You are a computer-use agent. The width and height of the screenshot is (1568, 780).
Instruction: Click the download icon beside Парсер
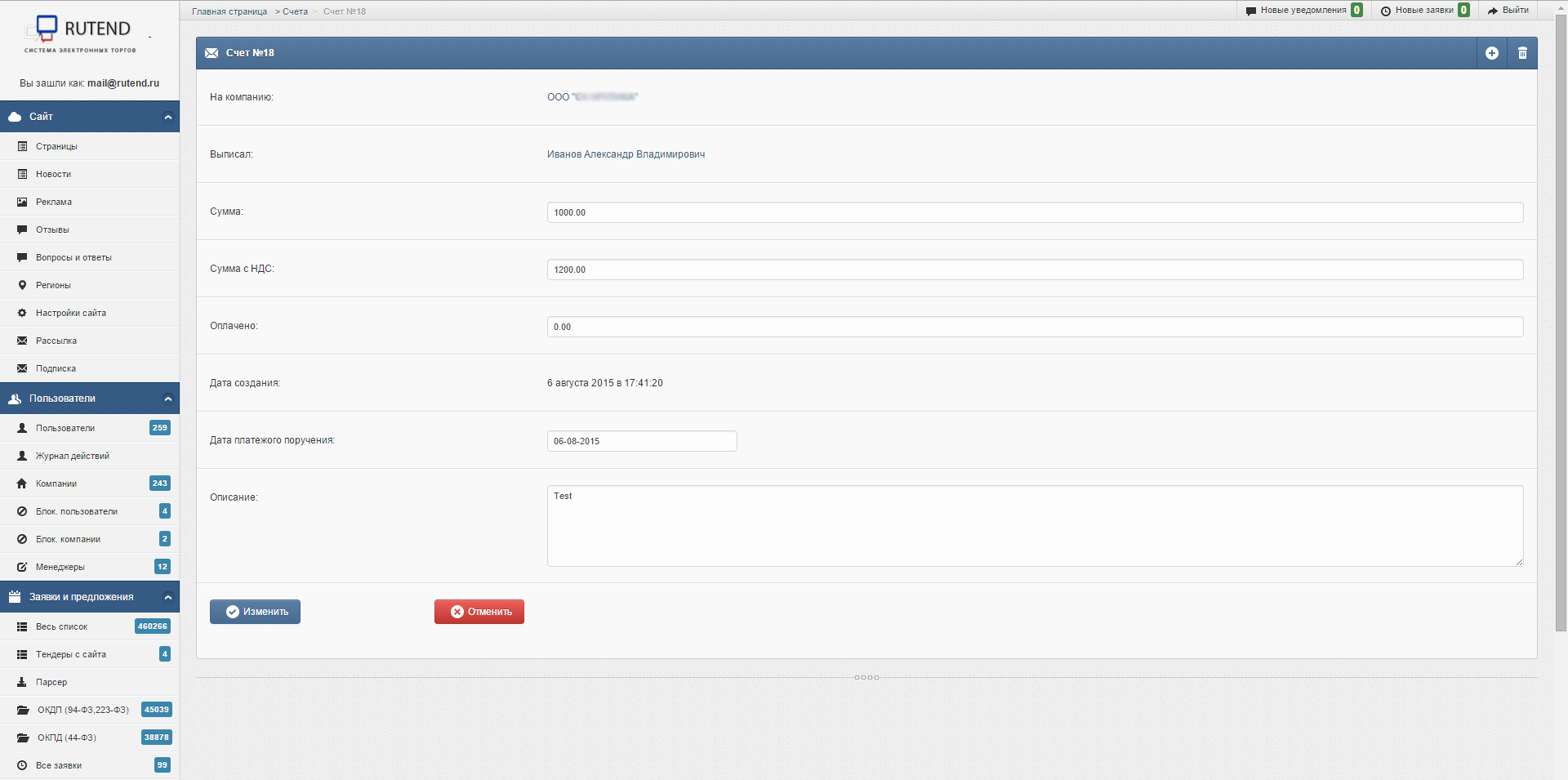click(22, 682)
